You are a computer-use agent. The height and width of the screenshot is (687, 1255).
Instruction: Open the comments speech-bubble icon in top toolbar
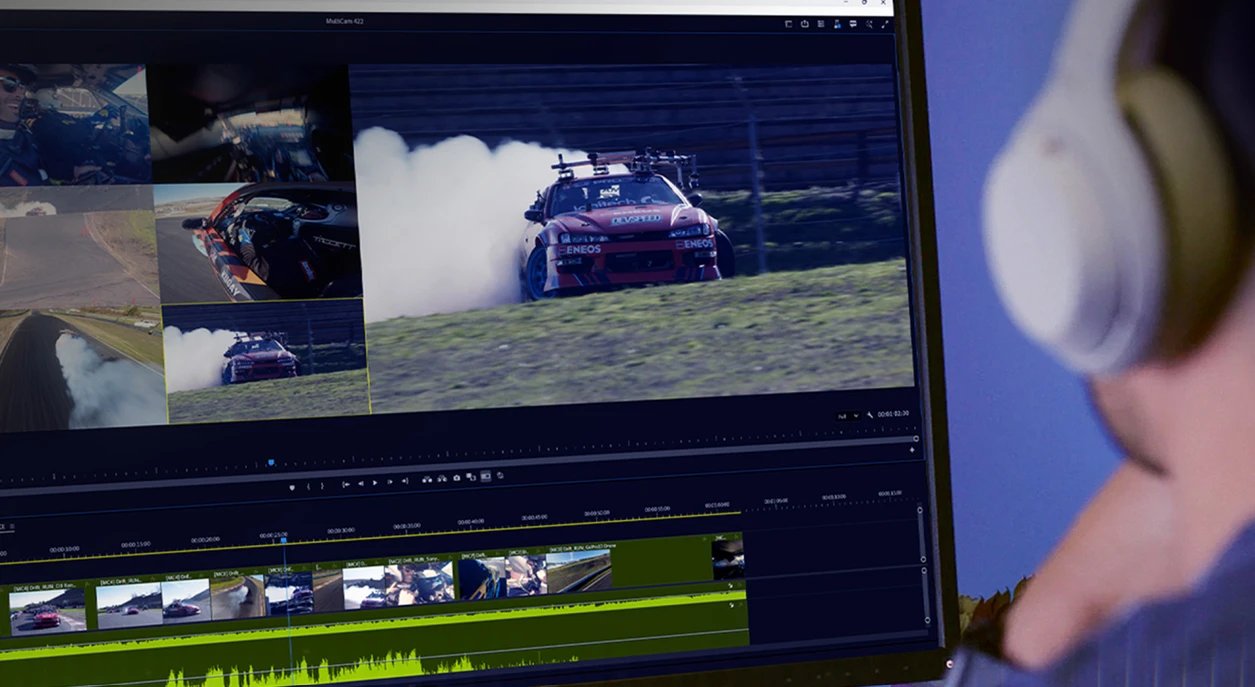pyautogui.click(x=853, y=24)
